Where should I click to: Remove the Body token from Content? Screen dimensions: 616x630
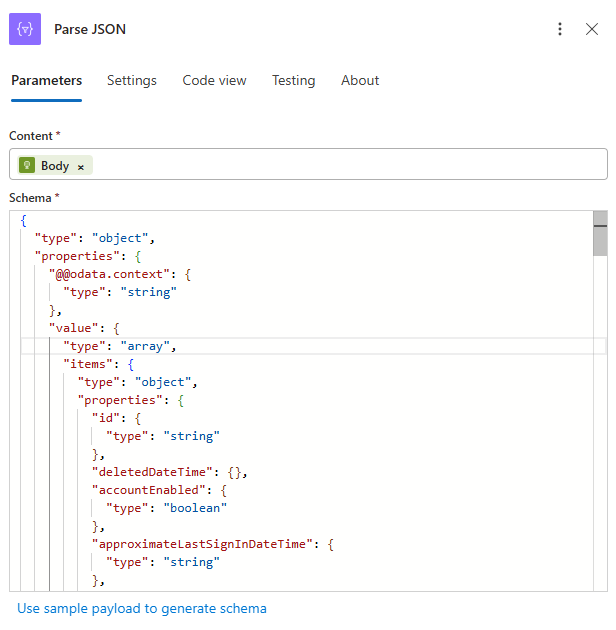[81, 166]
